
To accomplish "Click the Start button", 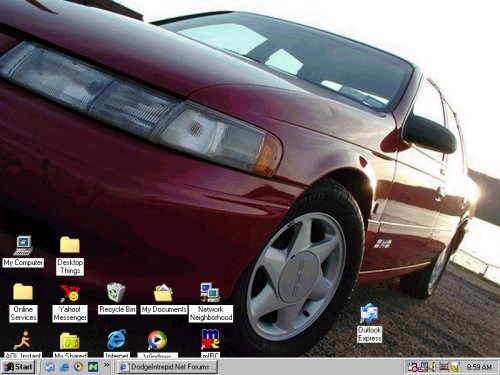I will tap(18, 367).
